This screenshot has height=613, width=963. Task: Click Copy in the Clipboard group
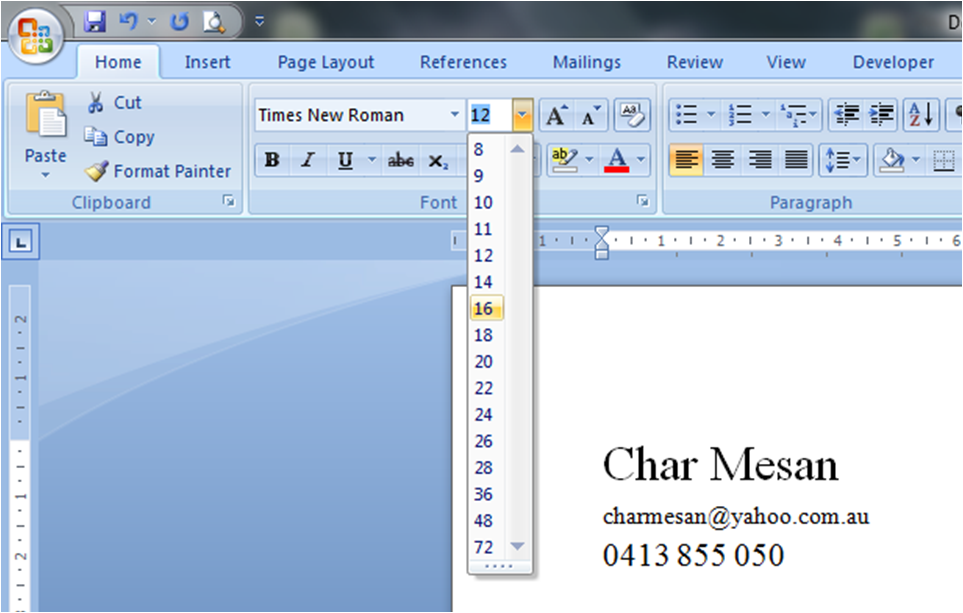click(x=119, y=137)
